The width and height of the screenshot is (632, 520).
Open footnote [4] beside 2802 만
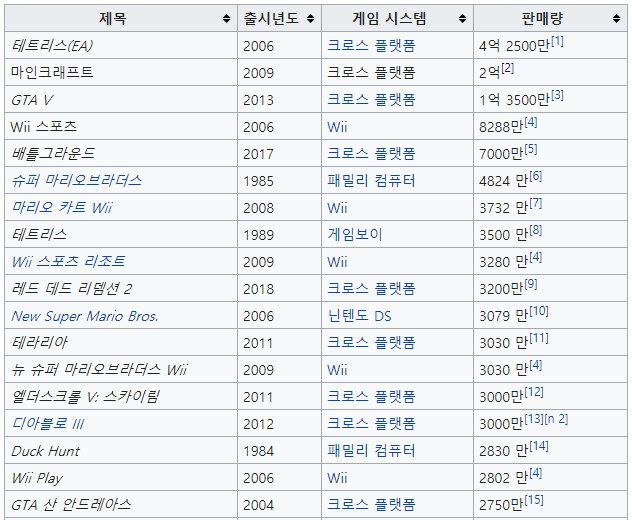tap(536, 473)
